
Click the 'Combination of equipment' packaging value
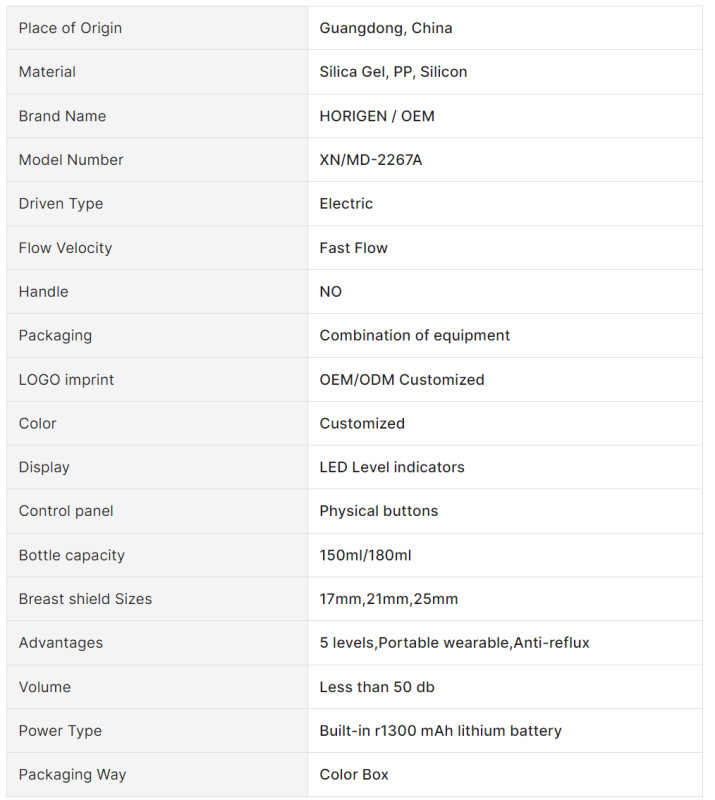click(x=414, y=335)
